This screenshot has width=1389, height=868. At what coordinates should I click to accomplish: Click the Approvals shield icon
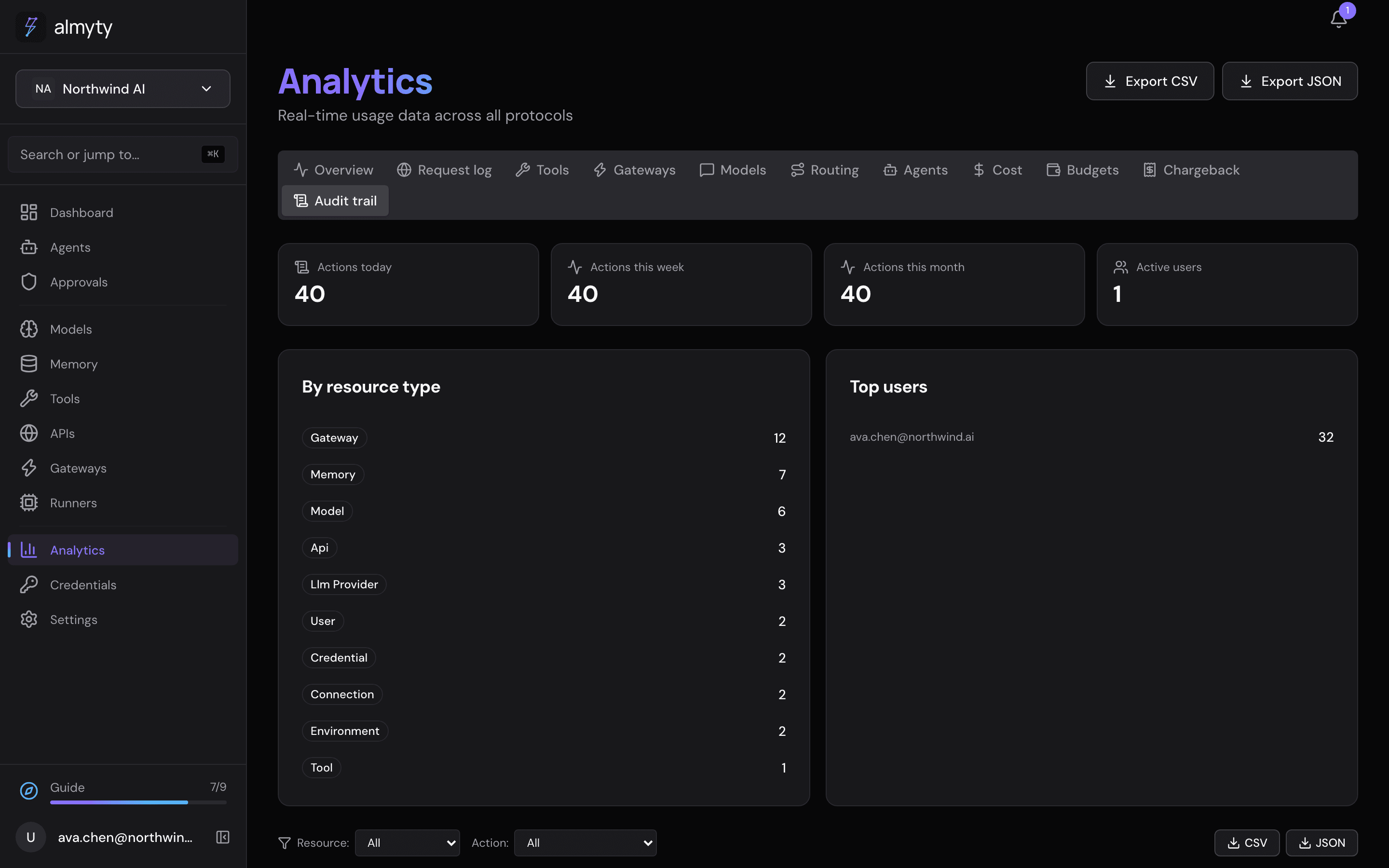29,282
